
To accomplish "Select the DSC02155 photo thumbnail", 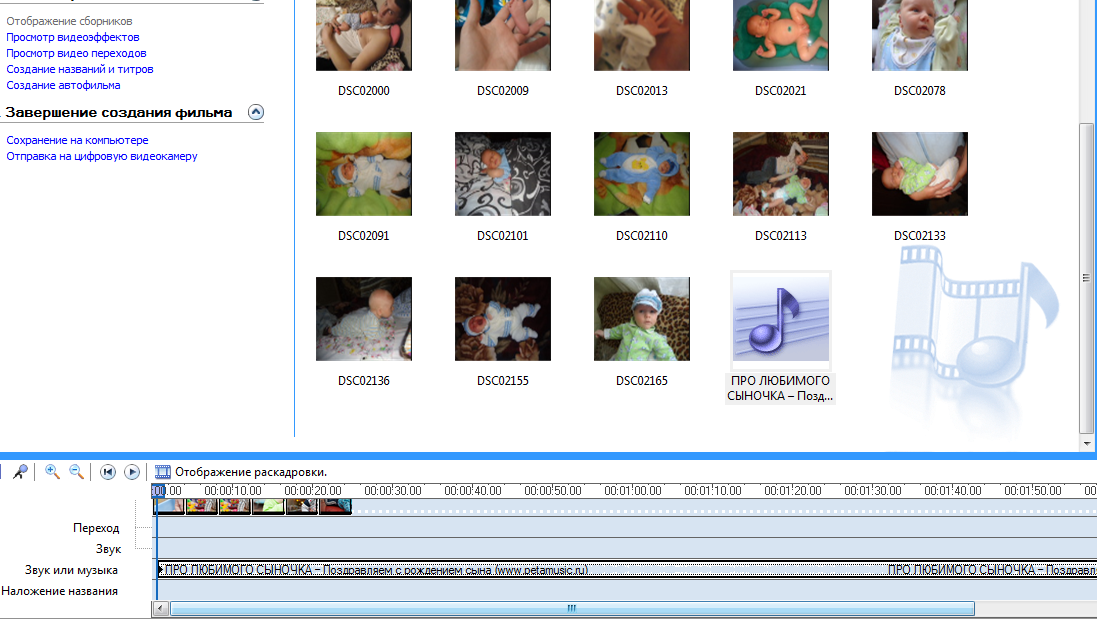I will (503, 319).
